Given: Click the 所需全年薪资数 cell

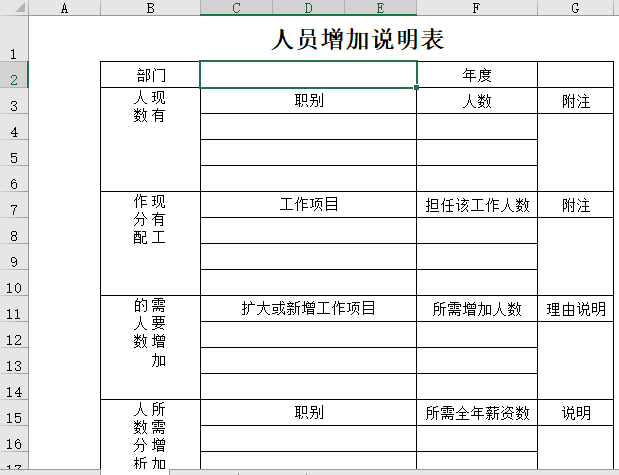Looking at the screenshot, I should point(476,413).
